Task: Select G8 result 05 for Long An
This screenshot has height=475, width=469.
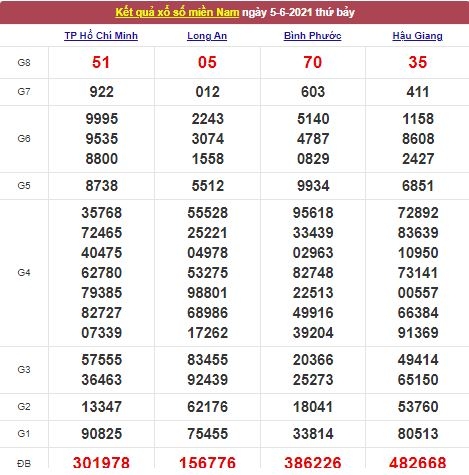Action: [x=207, y=62]
